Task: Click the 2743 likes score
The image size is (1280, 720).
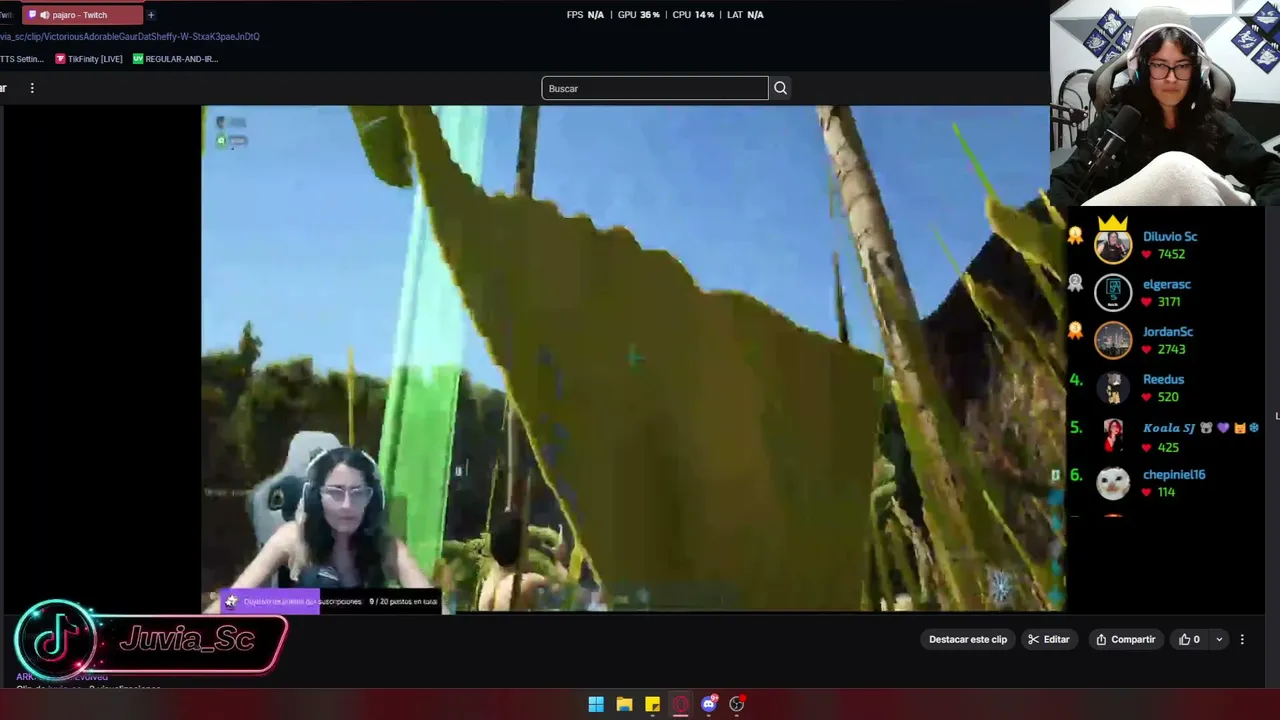Action: click(1171, 349)
